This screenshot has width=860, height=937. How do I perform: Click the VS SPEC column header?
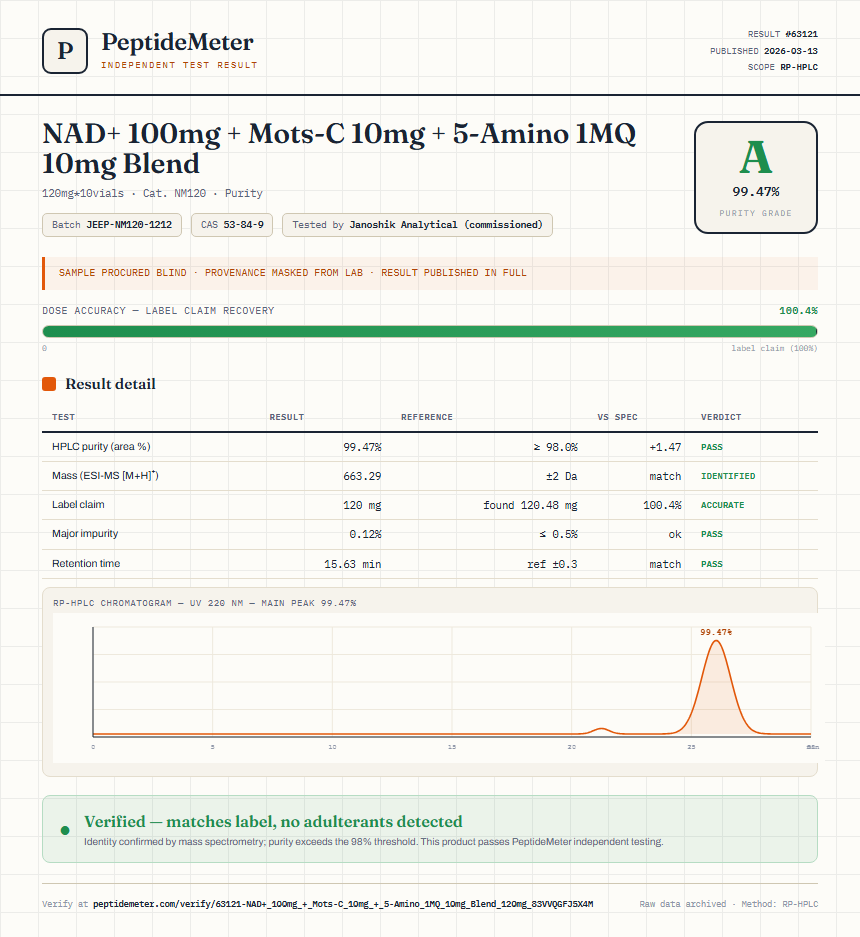click(617, 417)
